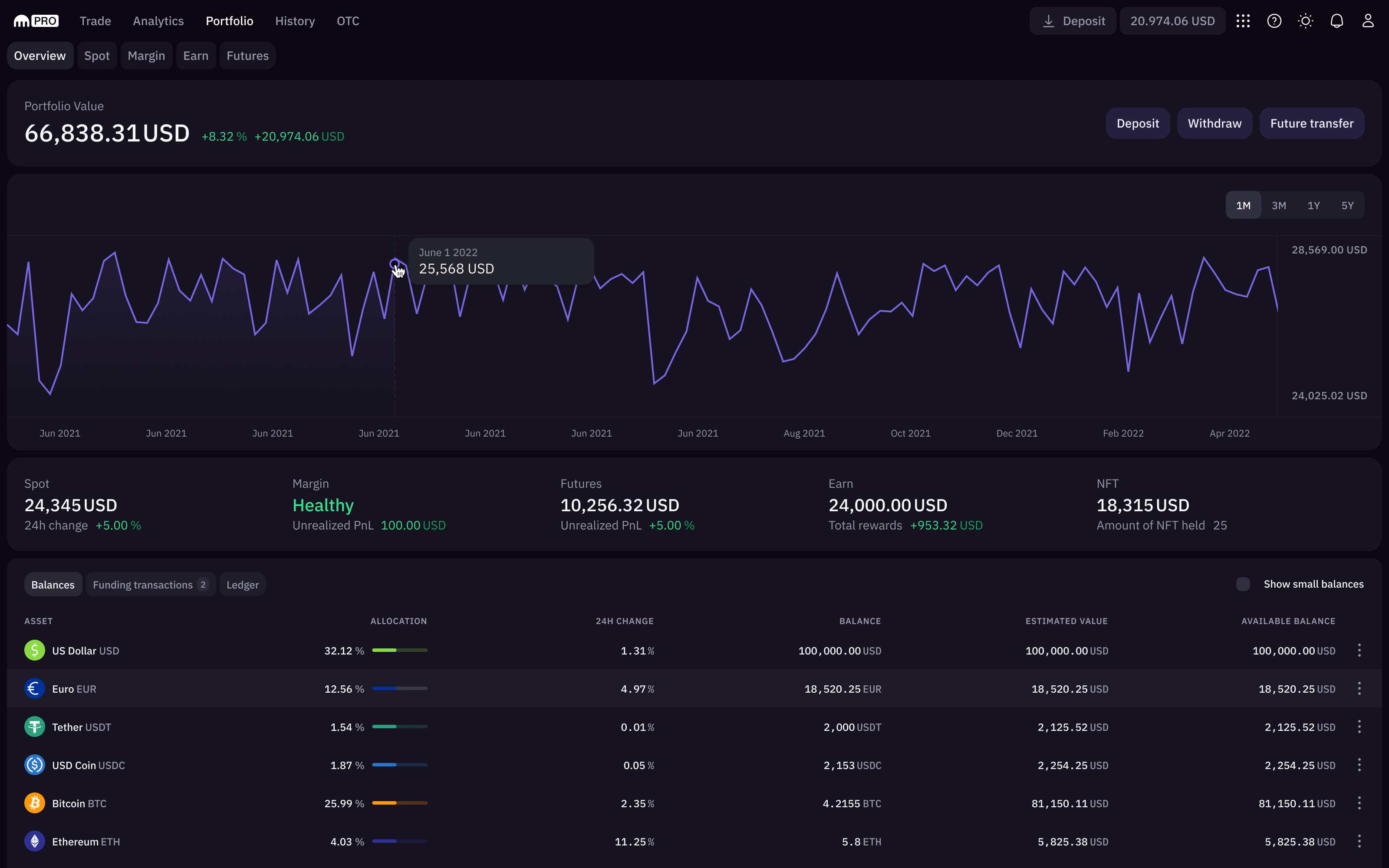
Task: Switch to the Earn tab
Action: (x=196, y=56)
